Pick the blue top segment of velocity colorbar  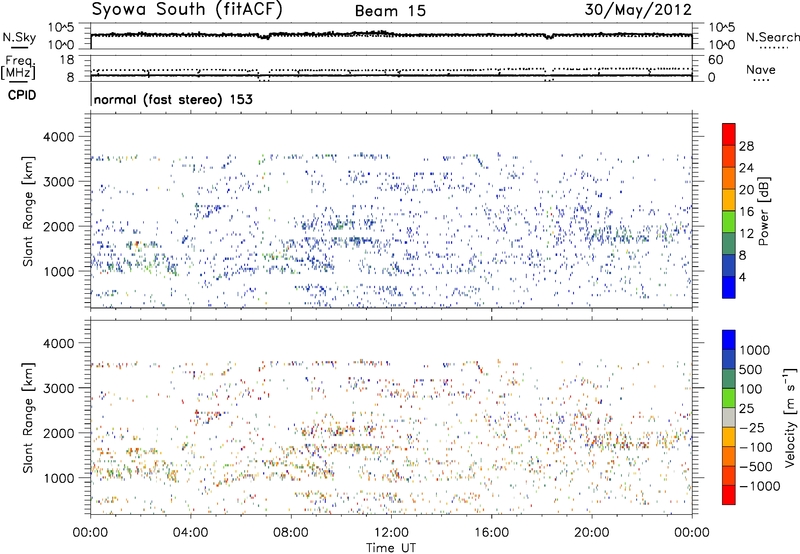[x=729, y=340]
